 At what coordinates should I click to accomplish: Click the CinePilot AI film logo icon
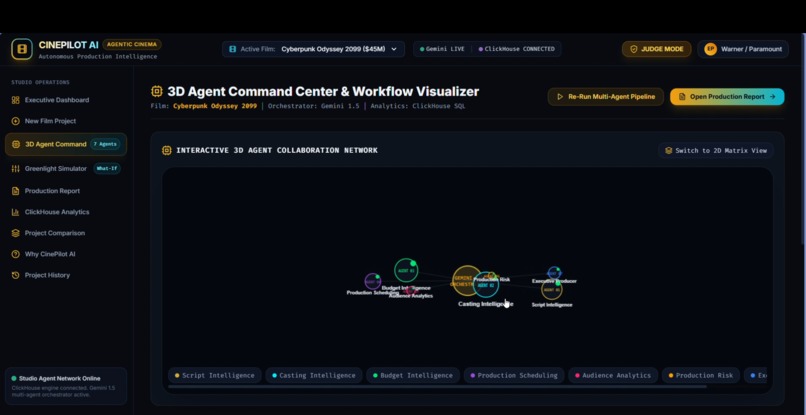click(22, 49)
